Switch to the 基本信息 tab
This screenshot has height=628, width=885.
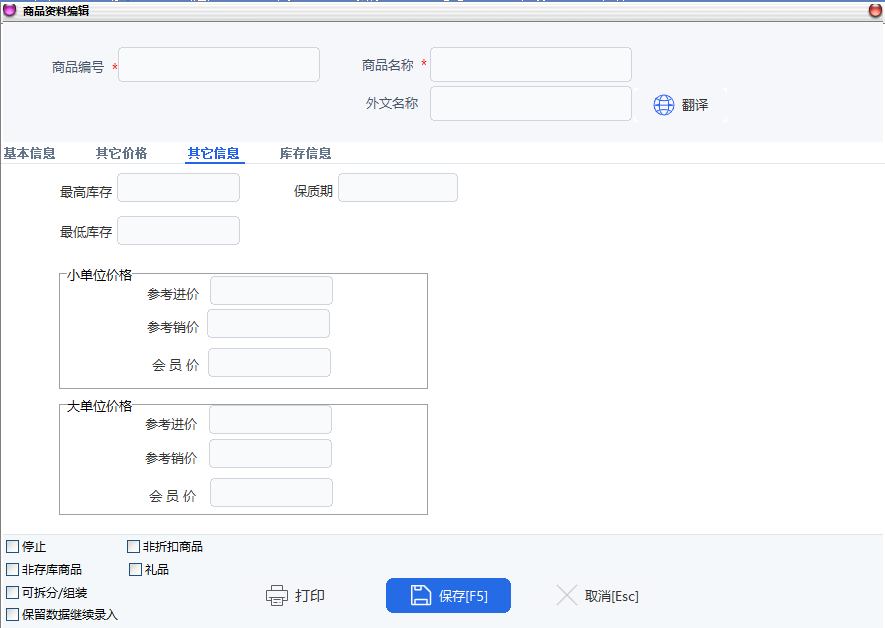[x=29, y=154]
